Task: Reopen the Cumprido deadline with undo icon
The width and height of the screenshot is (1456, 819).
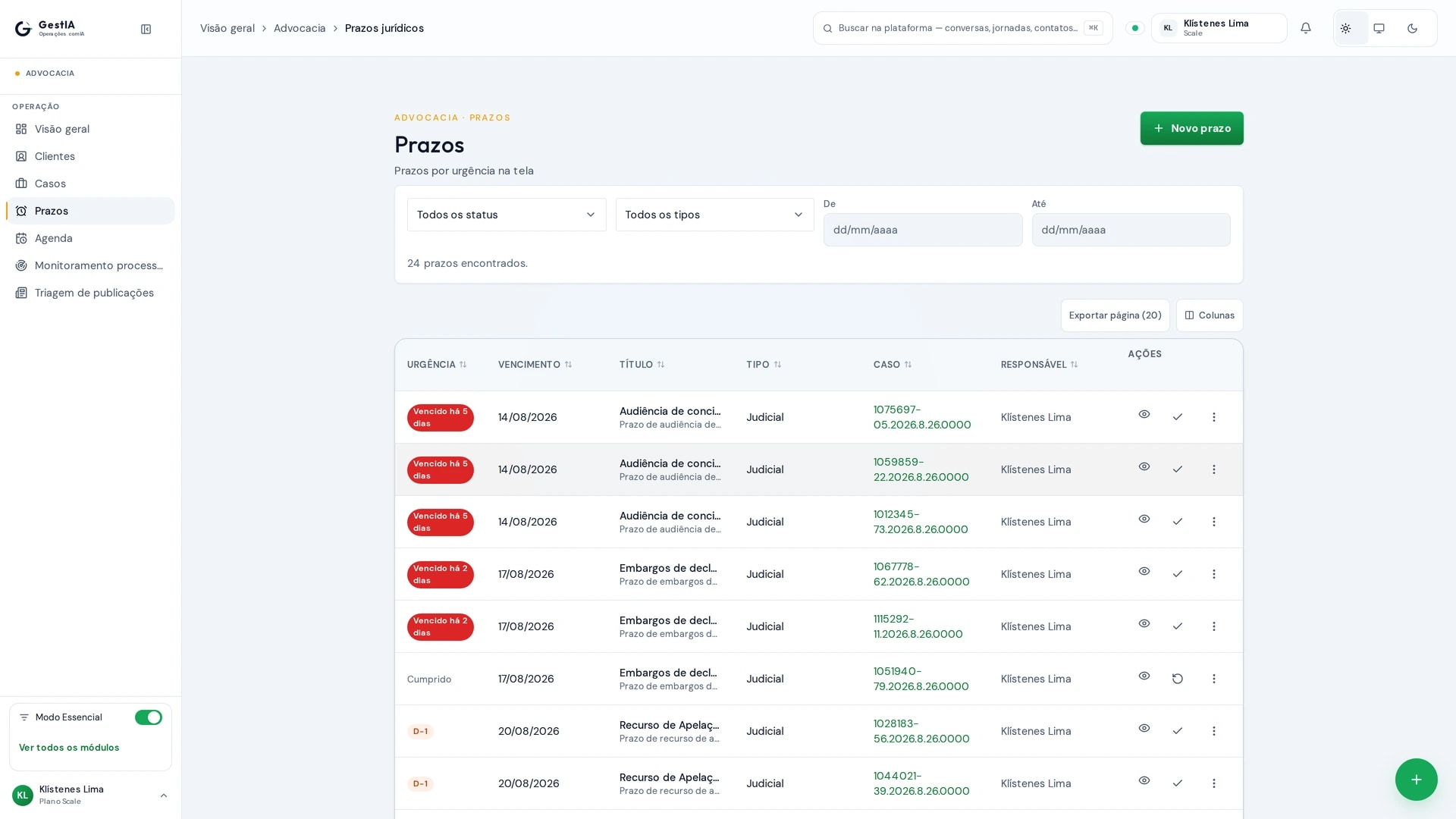Action: coord(1178,679)
